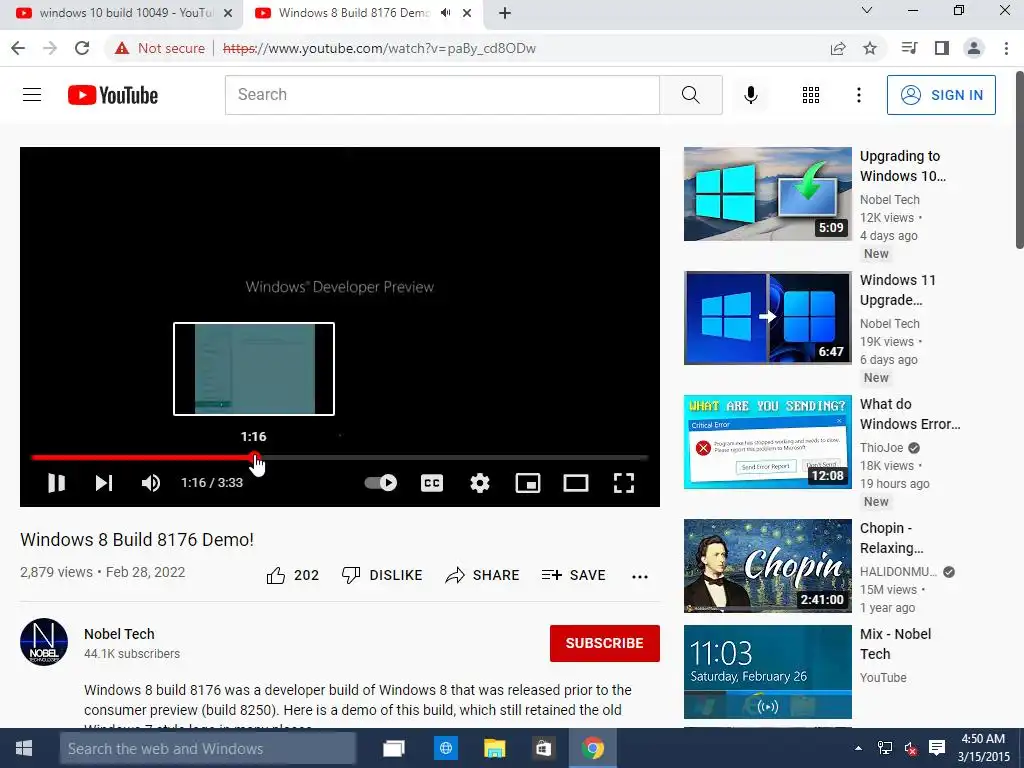This screenshot has width=1024, height=768.
Task: Bookmark this page with the star
Action: coord(870,48)
